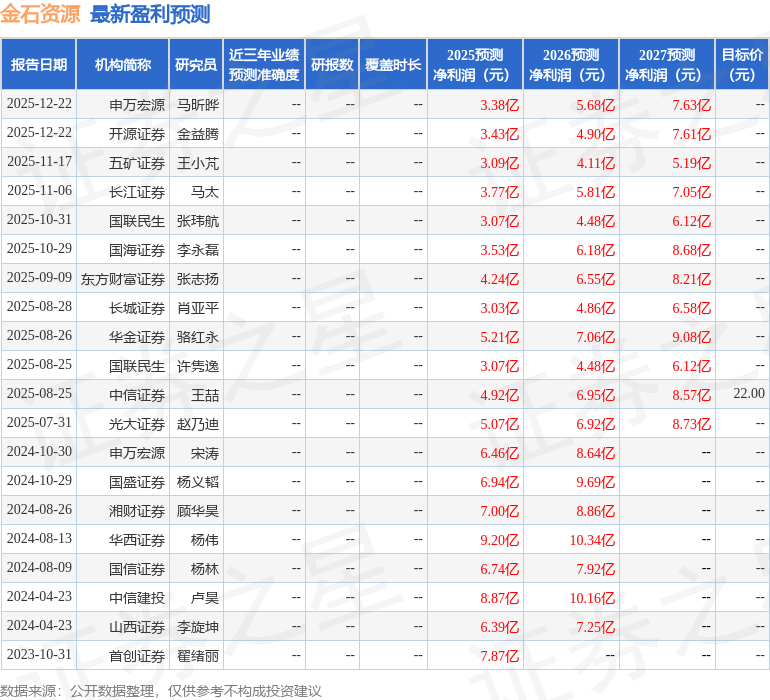Image resolution: width=770 pixels, height=700 pixels.
Task: Click the 2025-08-28 date cell
Action: (x=39, y=307)
